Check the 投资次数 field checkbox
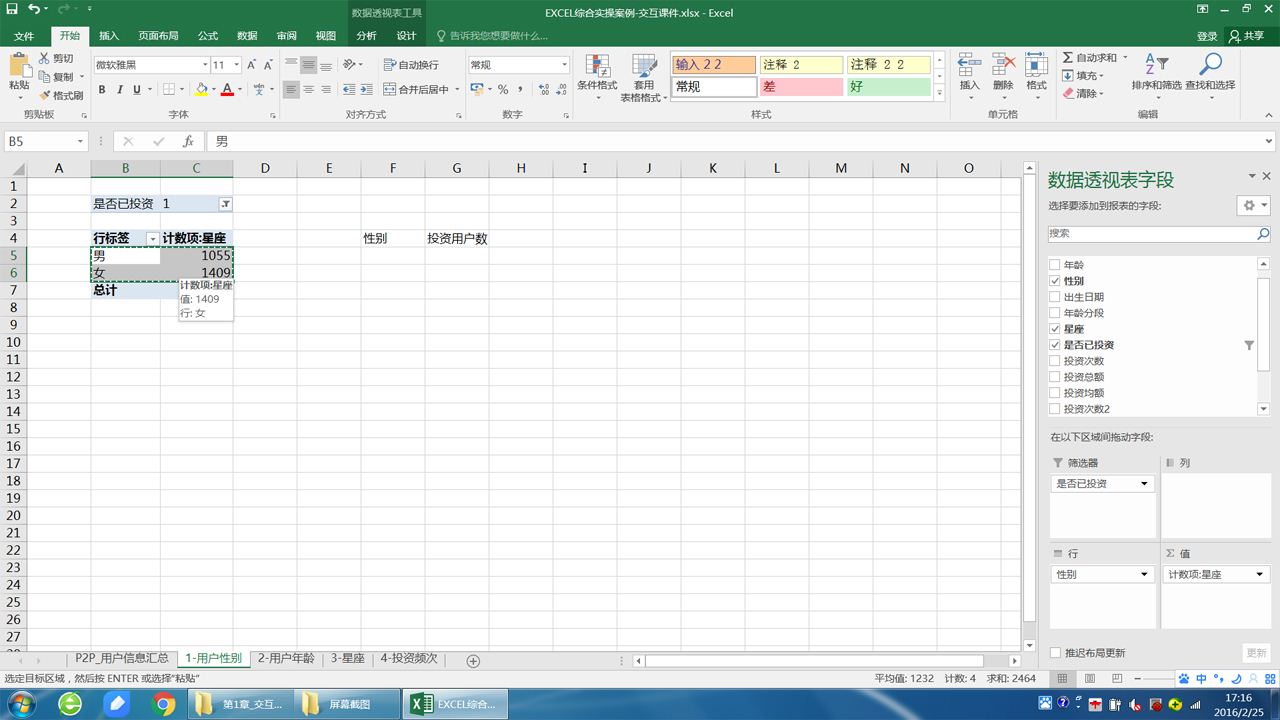 [x=1054, y=361]
